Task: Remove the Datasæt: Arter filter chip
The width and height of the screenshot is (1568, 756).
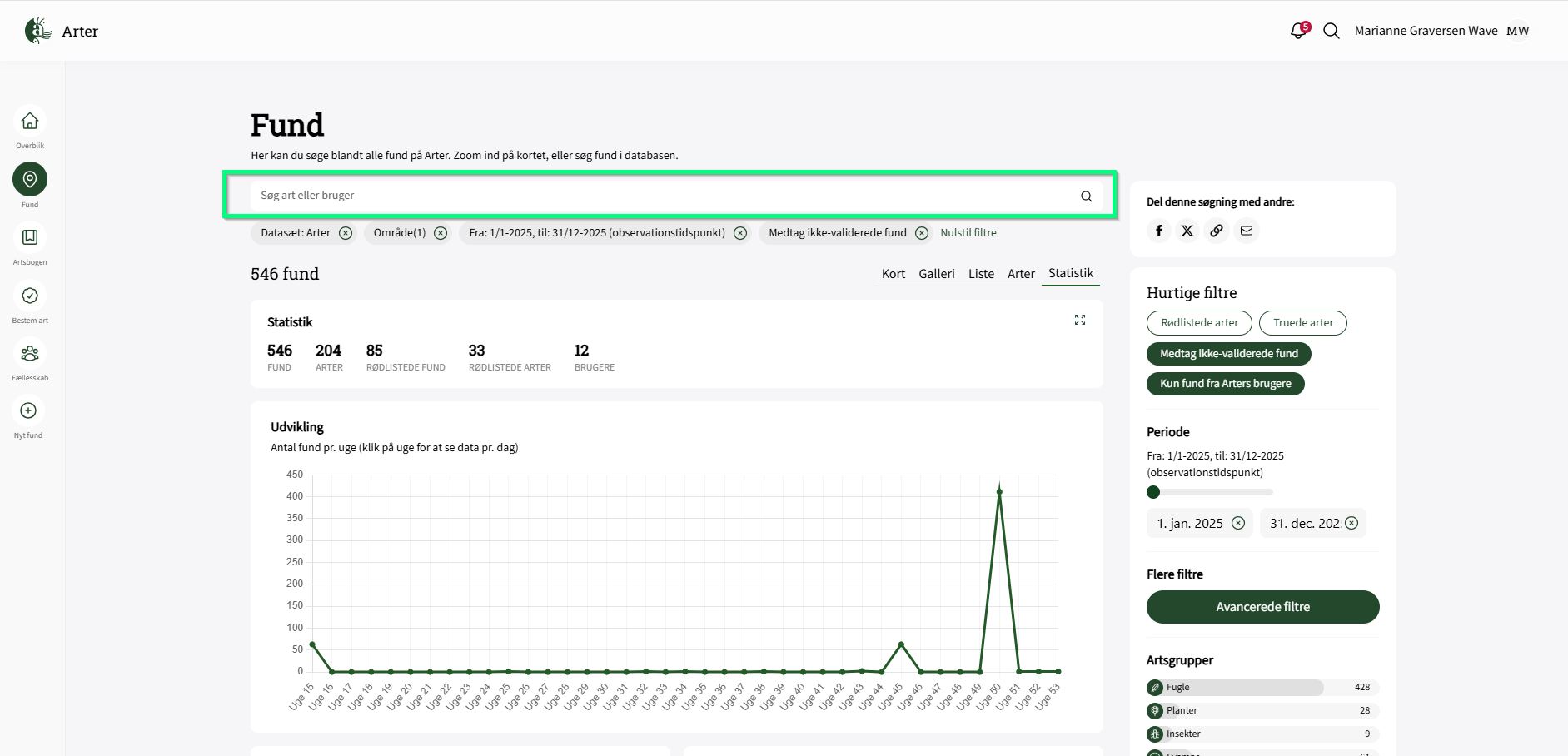Action: (346, 233)
